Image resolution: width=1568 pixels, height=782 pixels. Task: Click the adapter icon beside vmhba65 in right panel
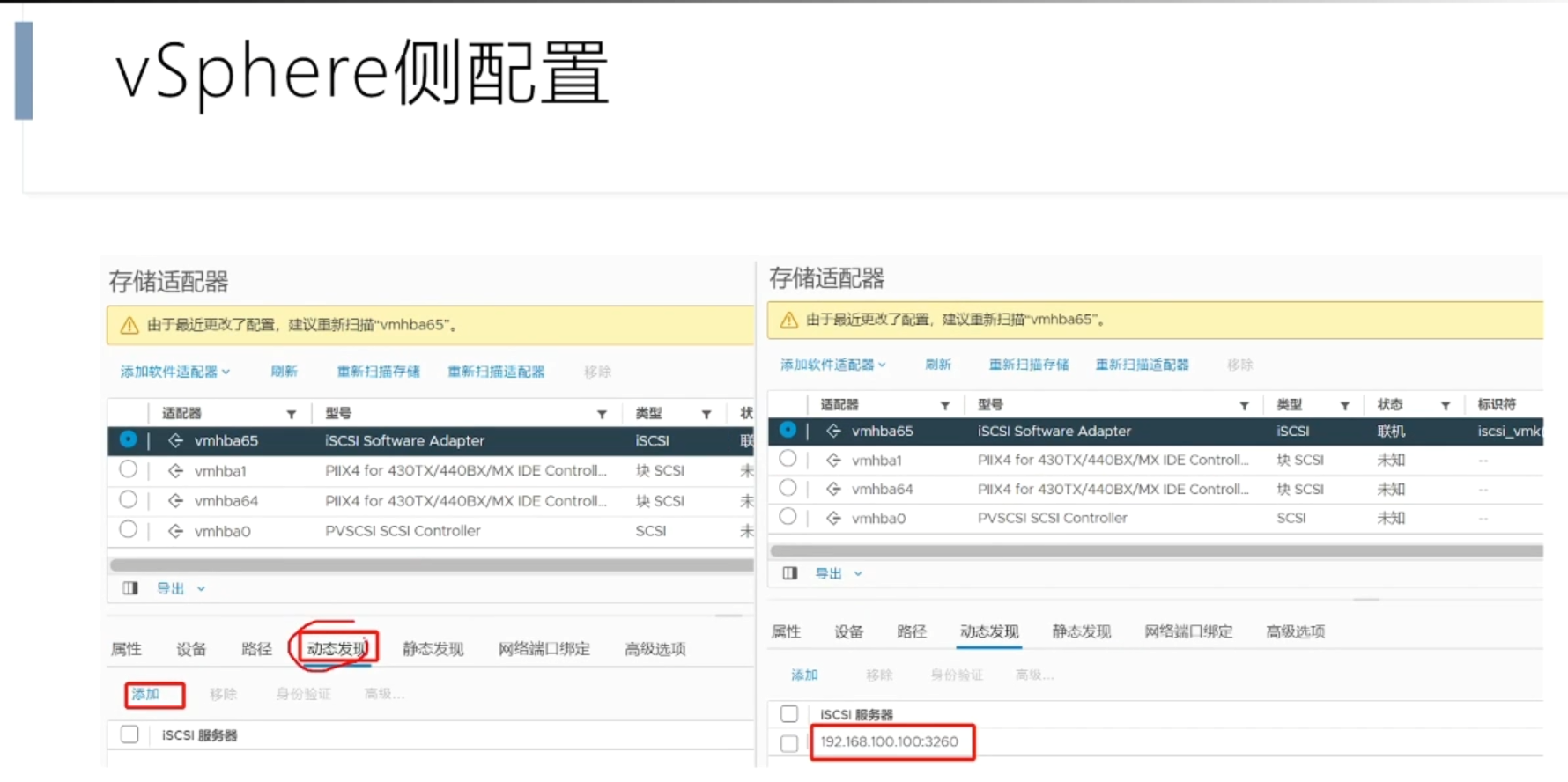click(x=833, y=431)
